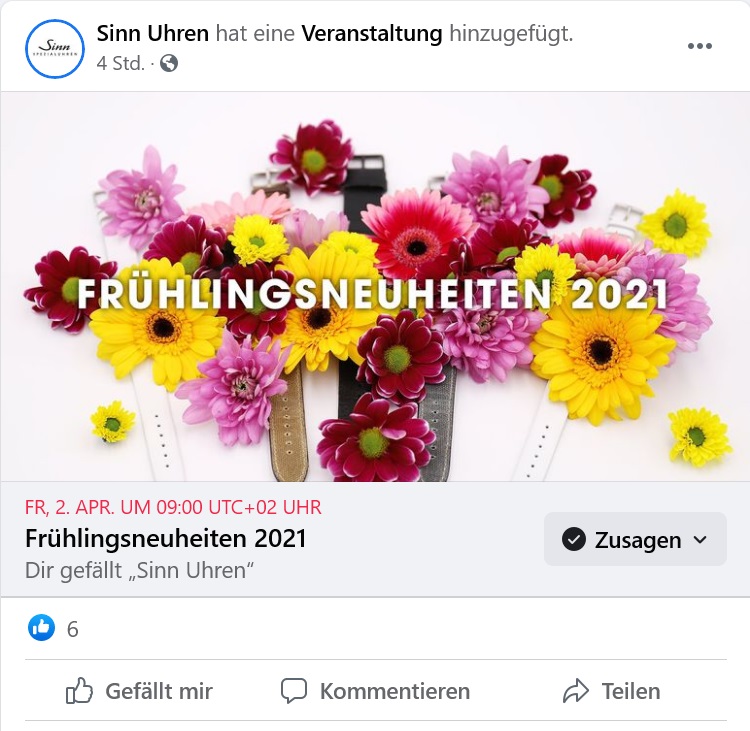The height and width of the screenshot is (731, 750).
Task: Open the Frühlingsneuheiten 2021 event title
Action: [x=165, y=538]
